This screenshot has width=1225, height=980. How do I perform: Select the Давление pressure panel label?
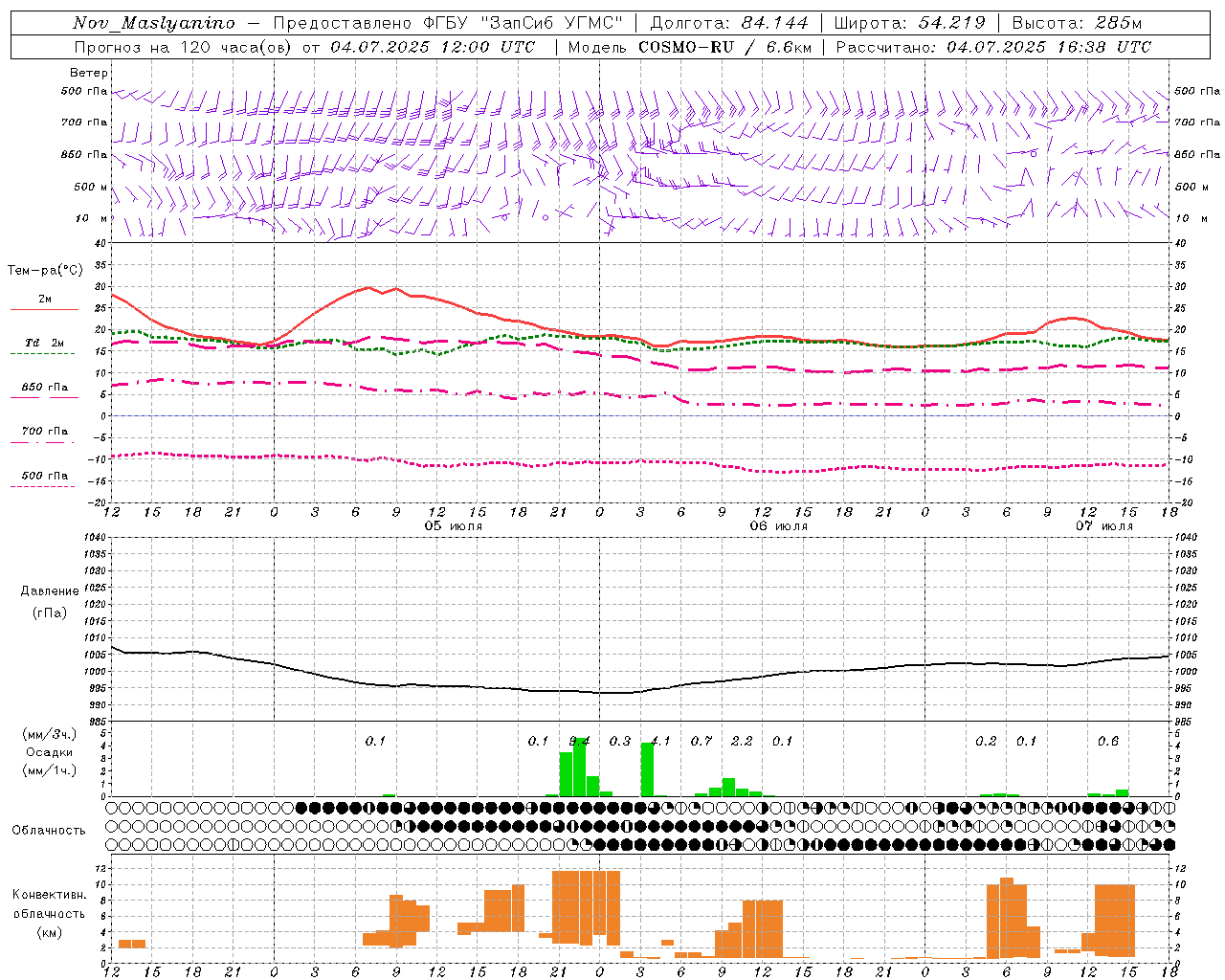point(50,591)
